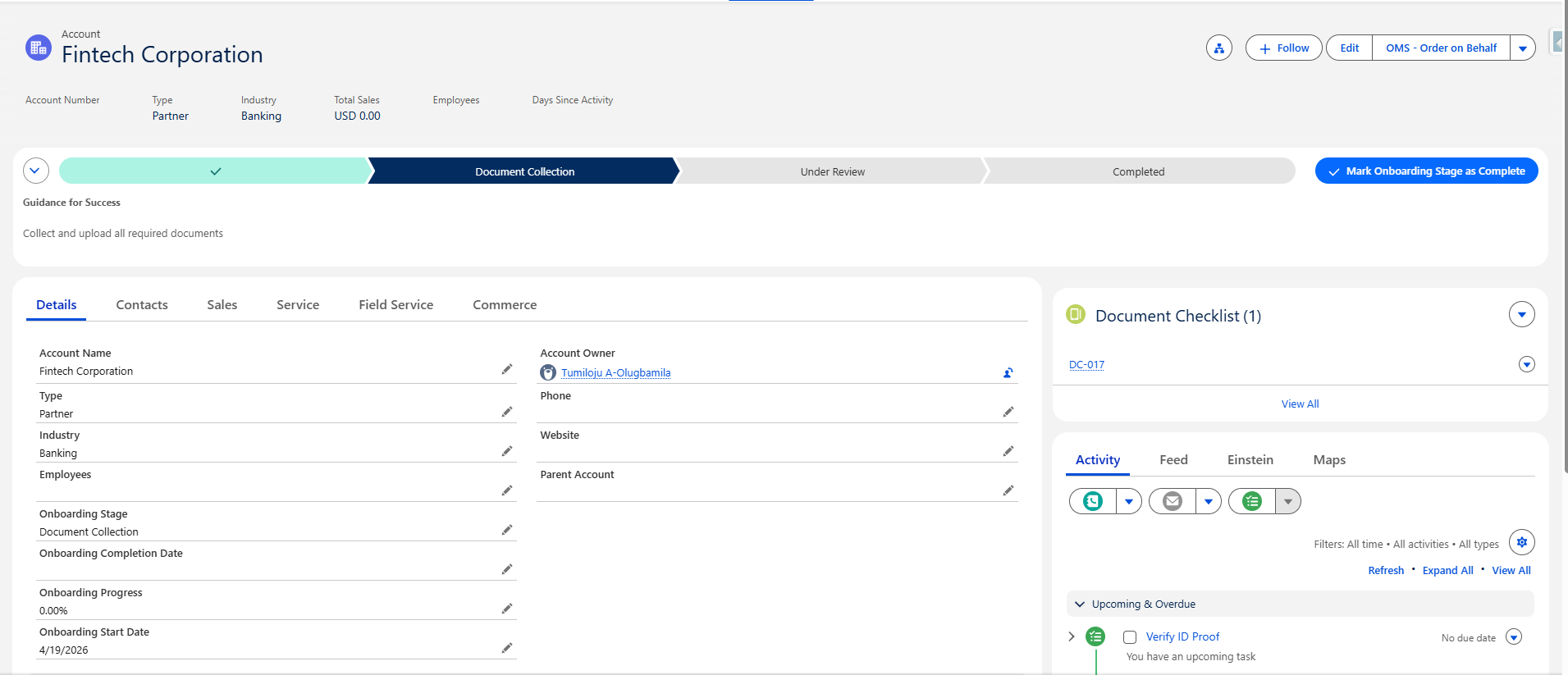Select the Activity tab
Viewport: 1568px width, 675px height.
pyautogui.click(x=1098, y=460)
